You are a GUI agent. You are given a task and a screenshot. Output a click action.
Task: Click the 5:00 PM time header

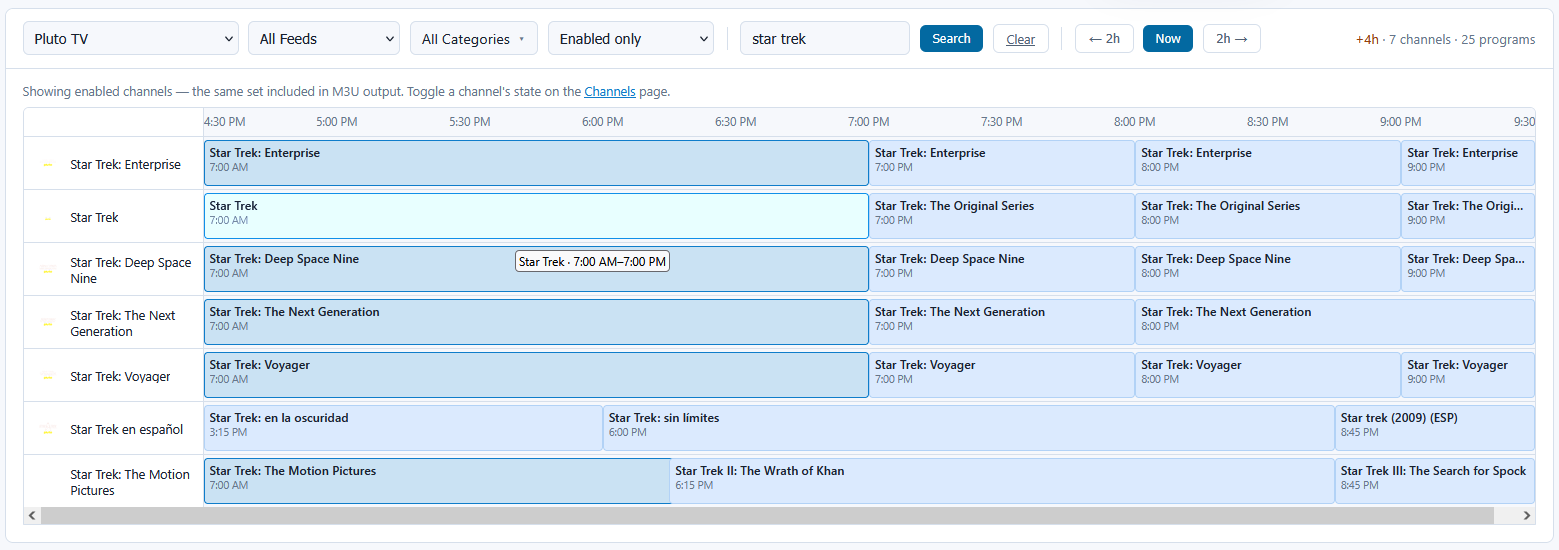(x=337, y=122)
